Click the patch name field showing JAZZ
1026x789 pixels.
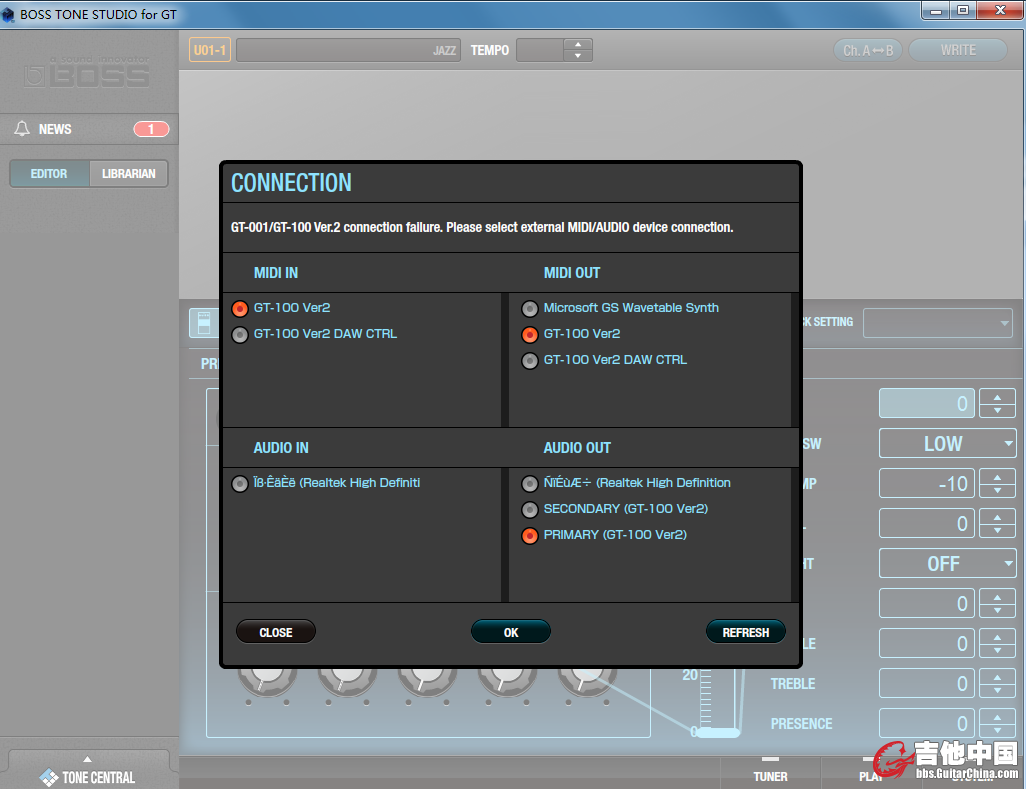[x=347, y=50]
